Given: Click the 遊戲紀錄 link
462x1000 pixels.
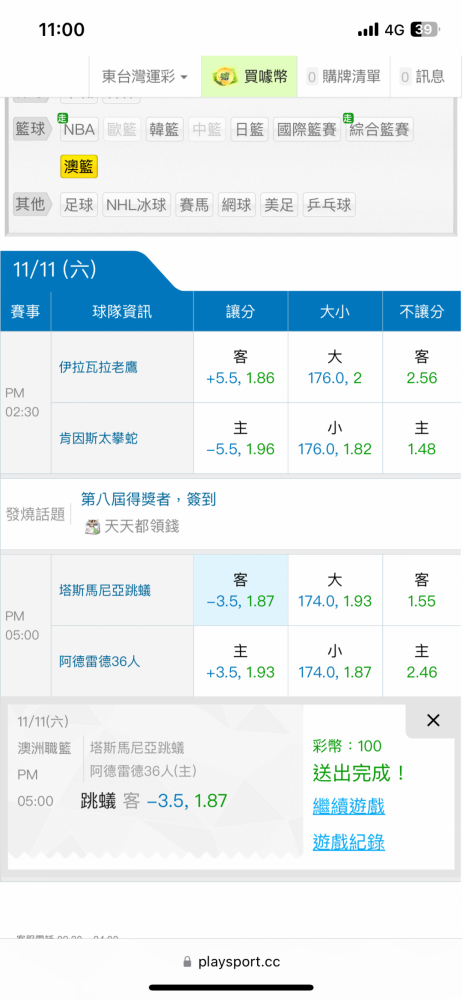Looking at the screenshot, I should coord(348,842).
